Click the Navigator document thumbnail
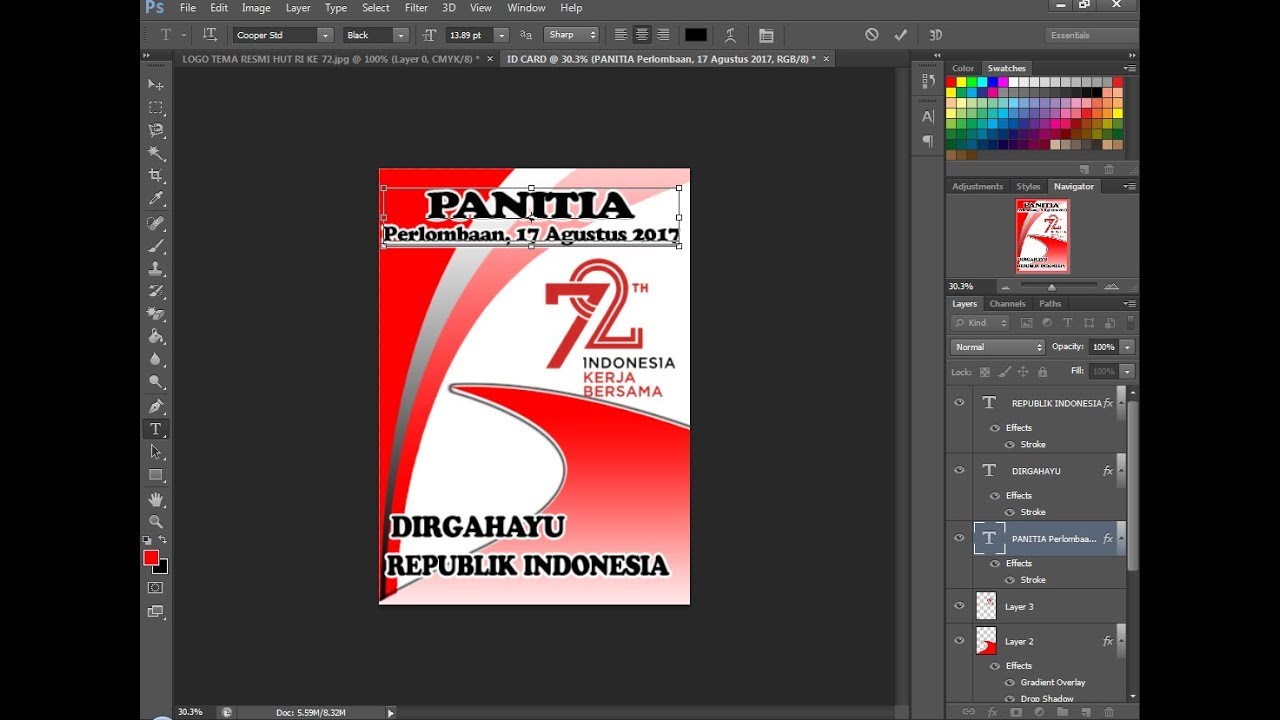 click(1043, 236)
